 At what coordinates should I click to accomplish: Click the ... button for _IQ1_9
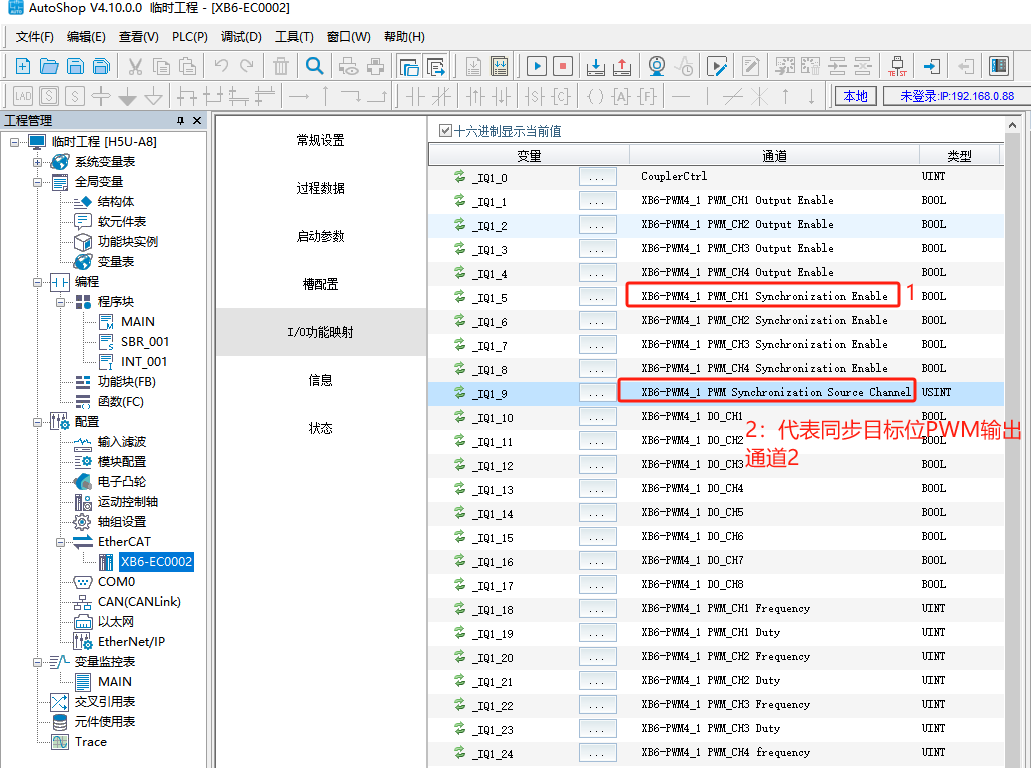pyautogui.click(x=598, y=393)
